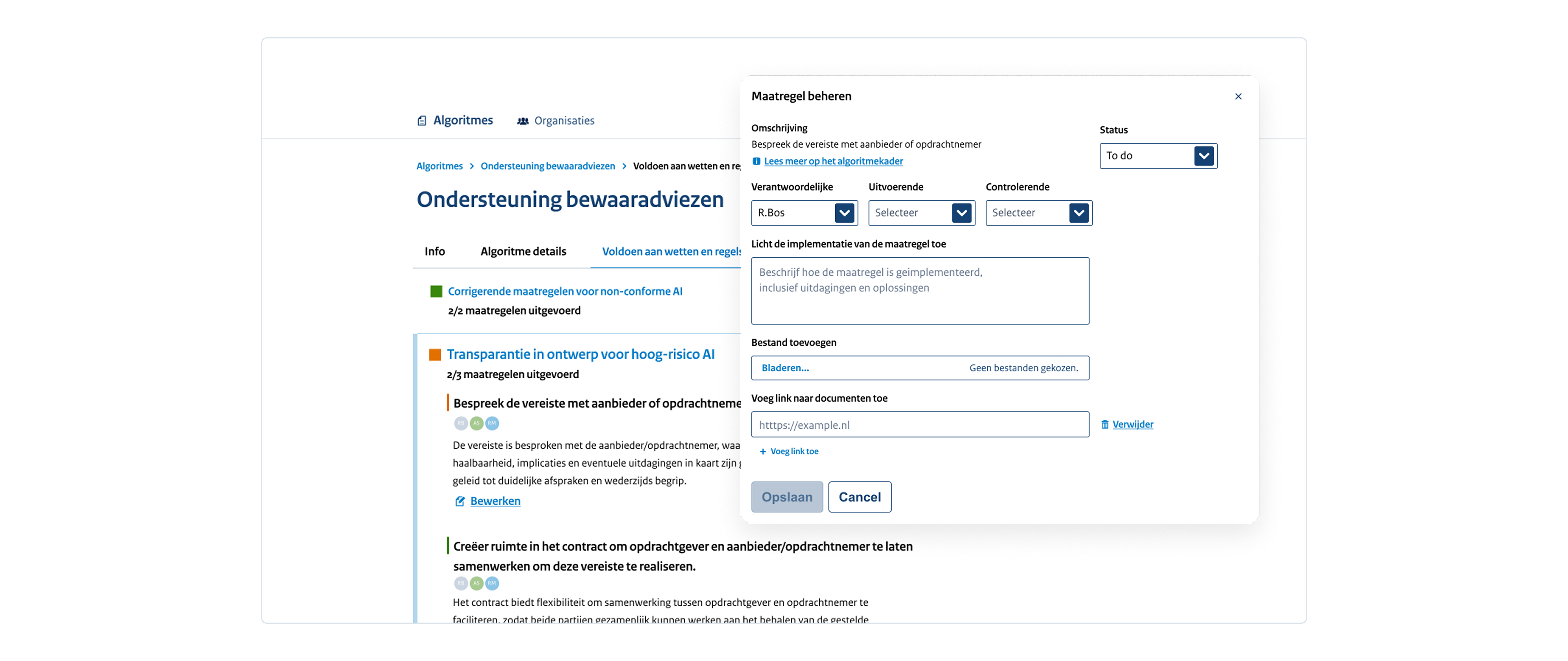Click the Organisaties people icon
The height and width of the screenshot is (661, 1568).
coord(523,121)
